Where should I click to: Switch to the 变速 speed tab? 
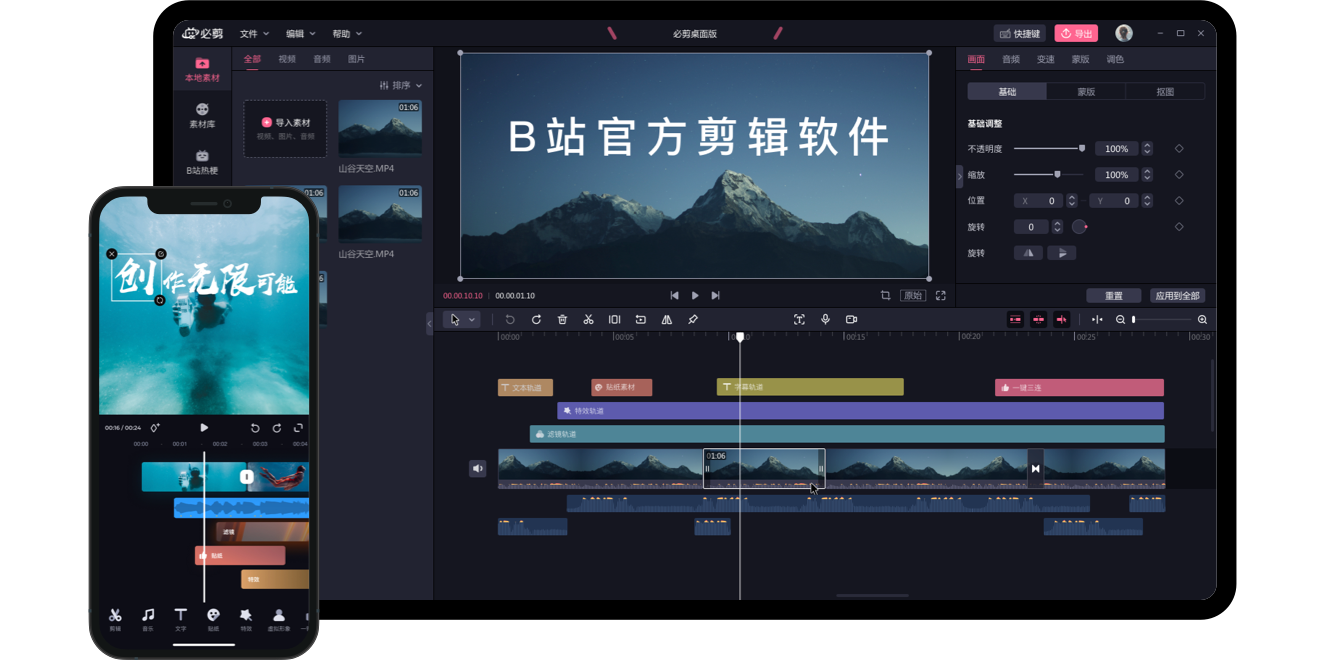[x=1045, y=59]
